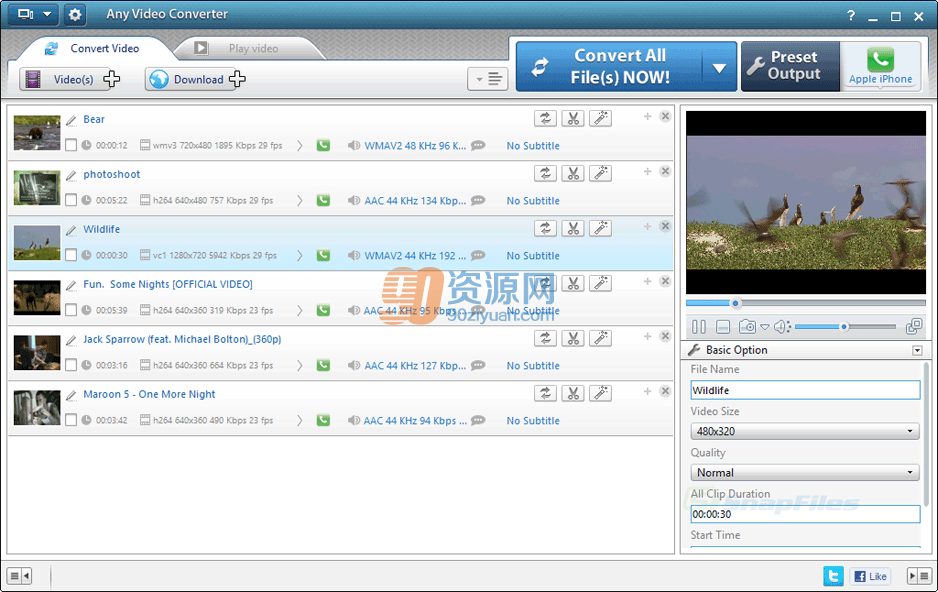Click the plus icon on Maroon 5 row
Screen dimensions: 938x592
pos(647,392)
